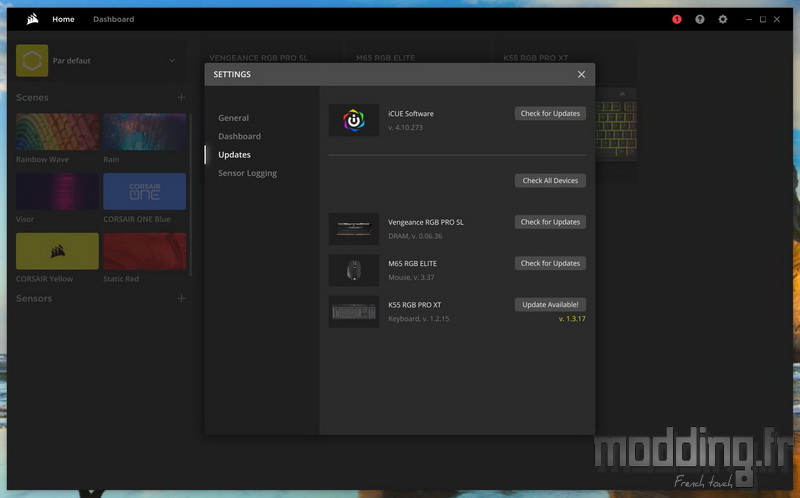Select the CORSAIR Yellow scene

point(57,251)
